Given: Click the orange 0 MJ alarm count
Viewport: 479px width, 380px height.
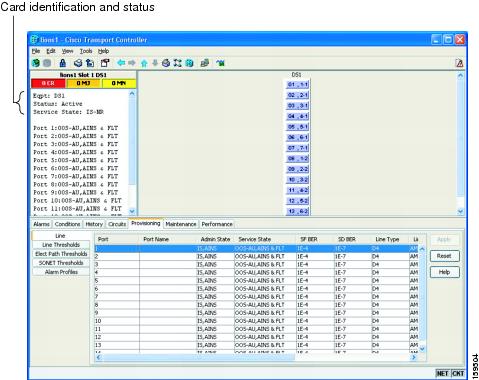Looking at the screenshot, I should pos(83,83).
